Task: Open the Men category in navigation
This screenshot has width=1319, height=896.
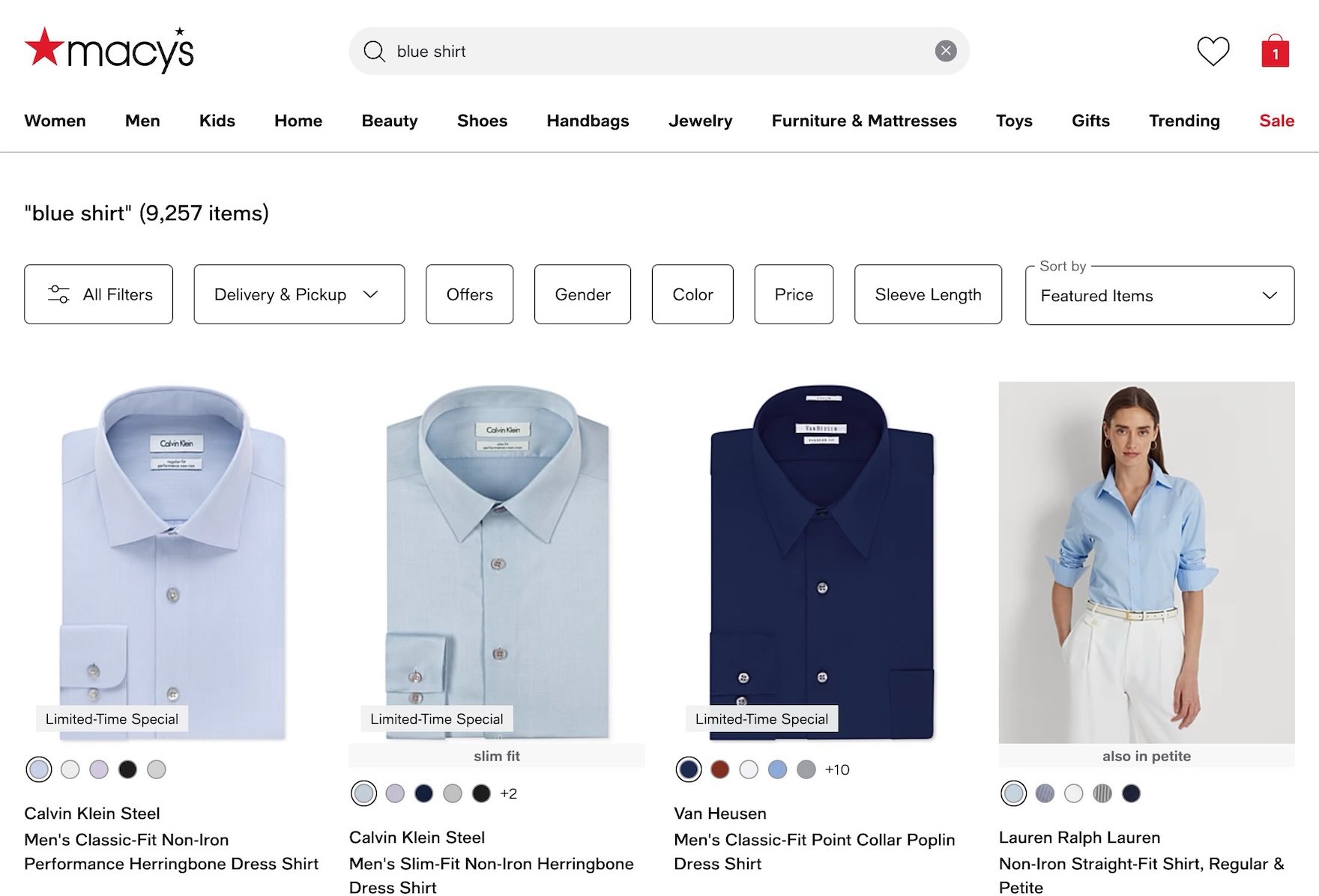Action: point(142,121)
